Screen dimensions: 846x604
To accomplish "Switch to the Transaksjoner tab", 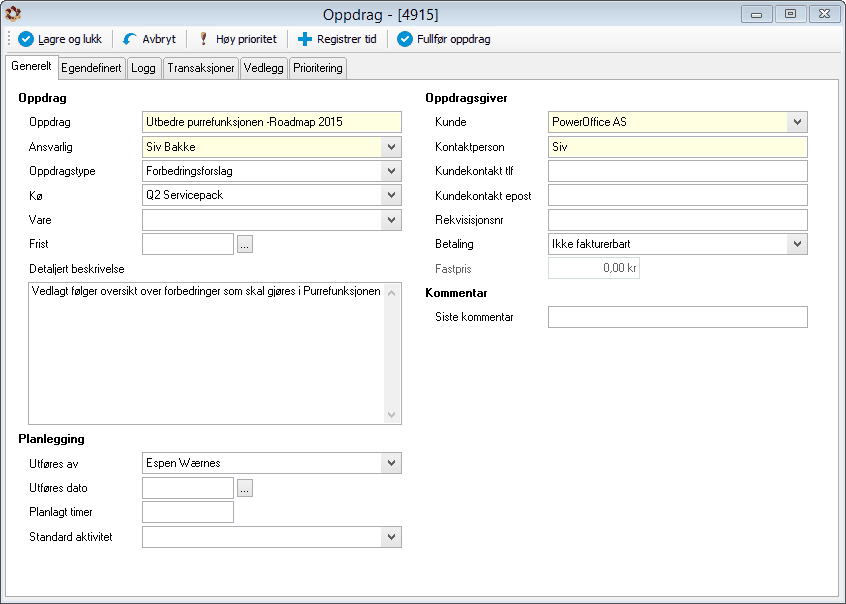I will tap(201, 68).
